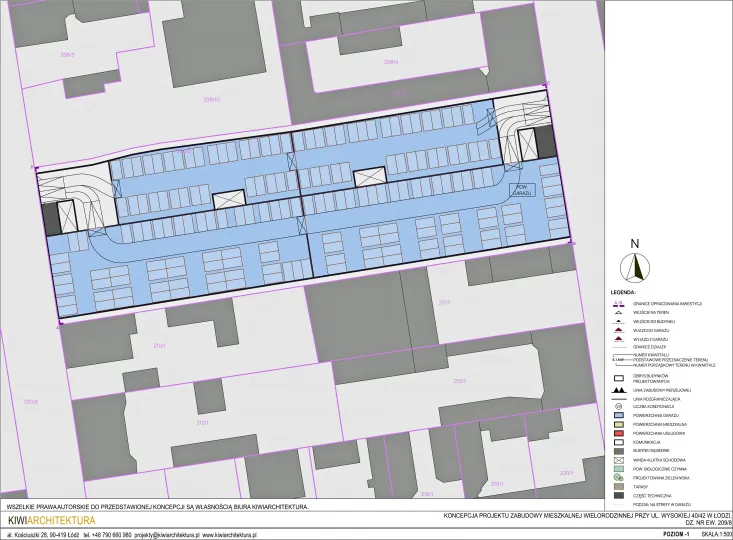The image size is (733, 540).
Task: Click the 'Wejście na teren' legend symbol
Action: click(x=618, y=312)
